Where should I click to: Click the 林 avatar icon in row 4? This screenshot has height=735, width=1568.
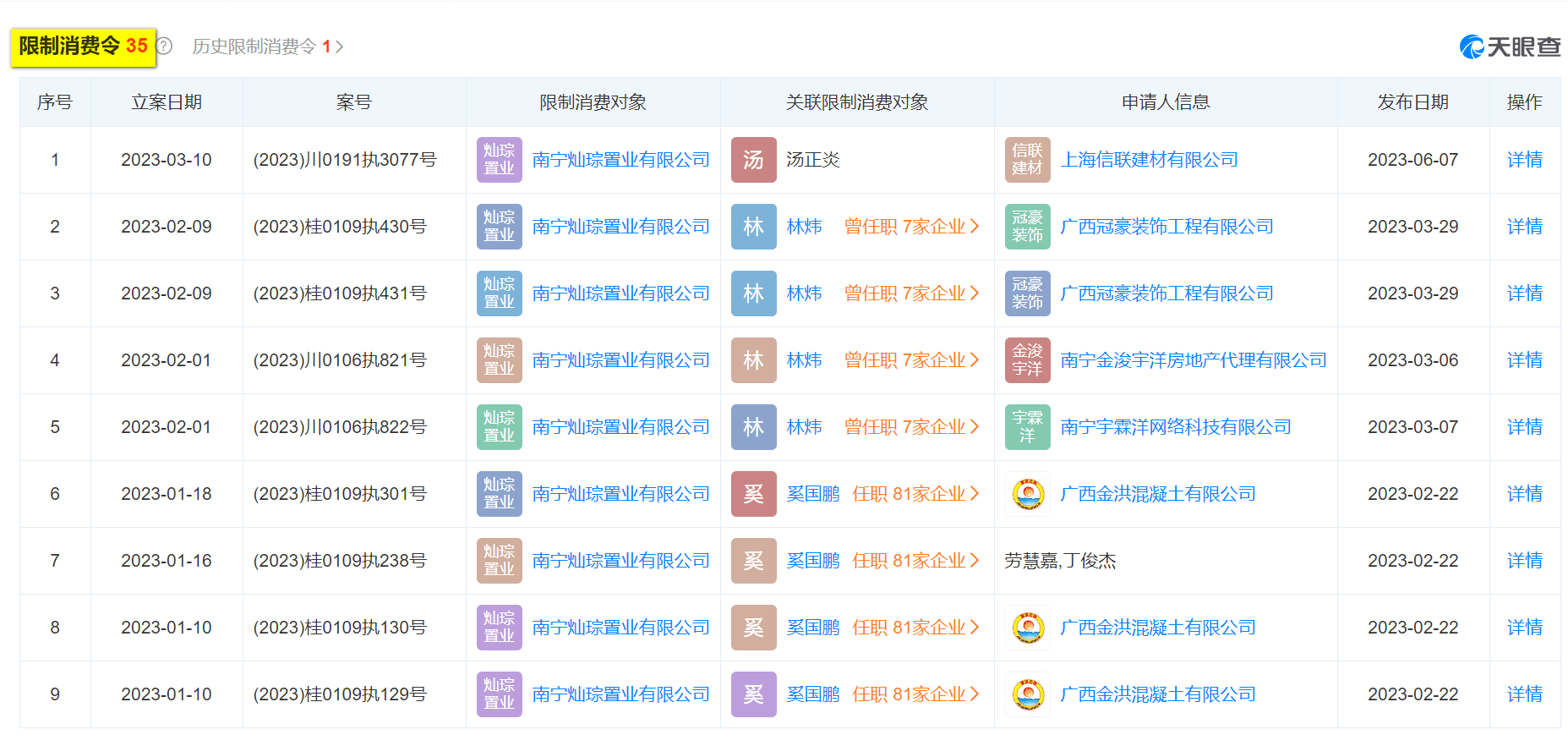tap(754, 360)
